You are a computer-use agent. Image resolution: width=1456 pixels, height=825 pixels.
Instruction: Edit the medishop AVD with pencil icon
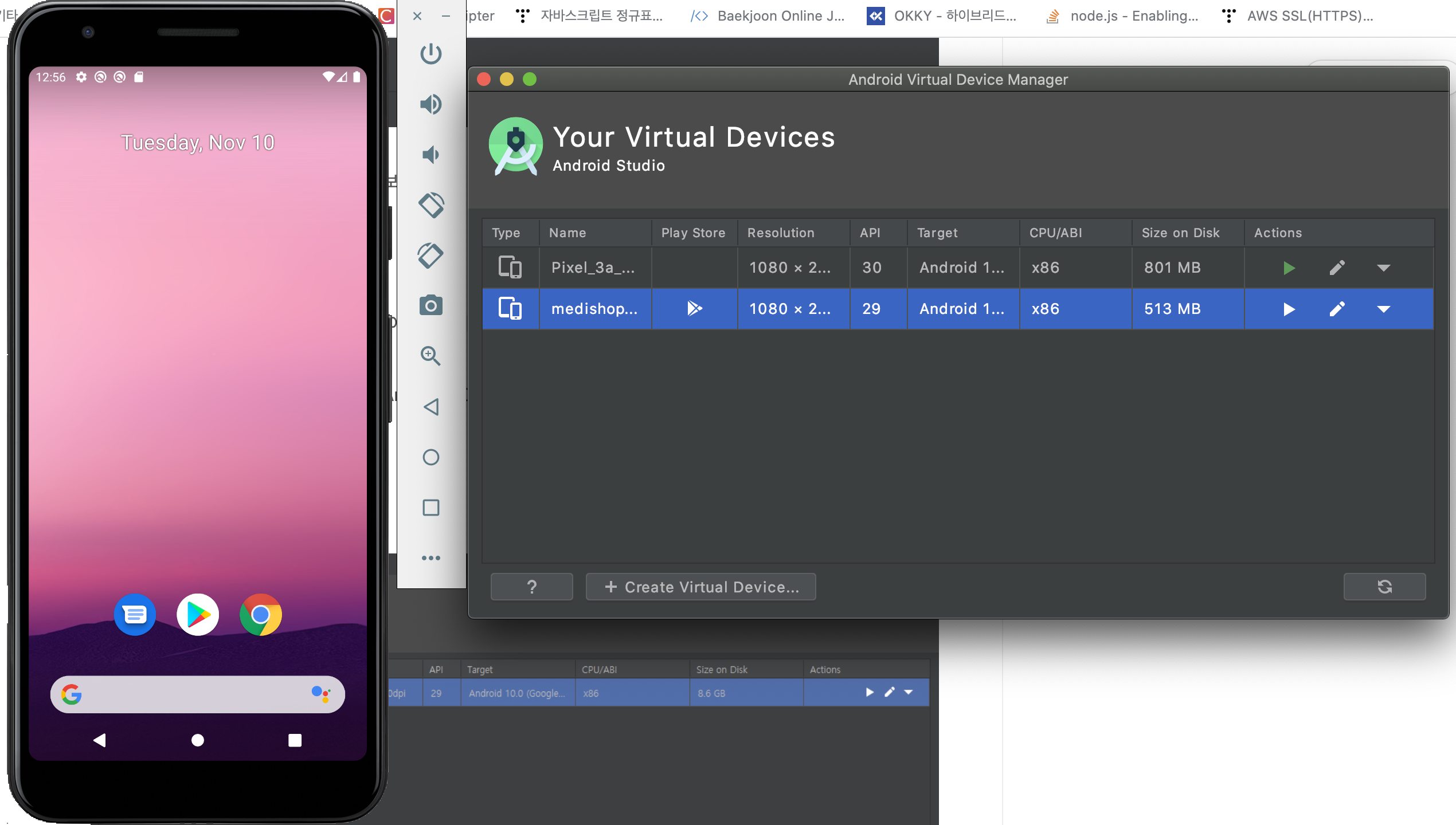point(1337,309)
